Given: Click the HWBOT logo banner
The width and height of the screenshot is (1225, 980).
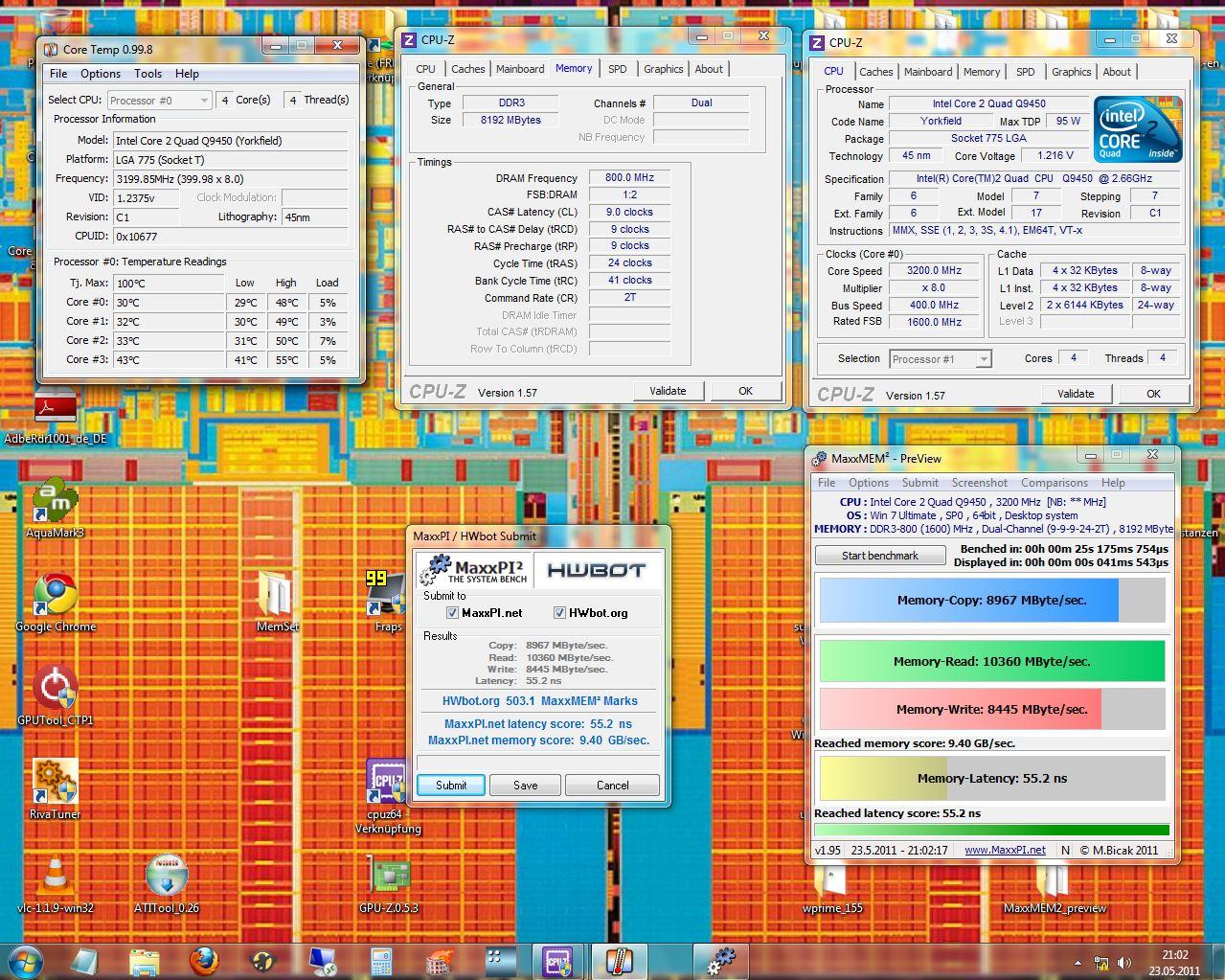Looking at the screenshot, I should click(x=597, y=570).
